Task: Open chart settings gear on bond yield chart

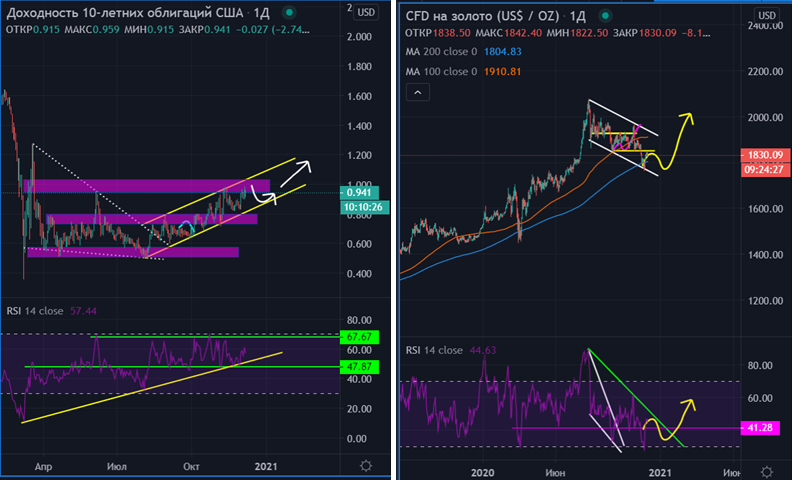Action: [366, 466]
